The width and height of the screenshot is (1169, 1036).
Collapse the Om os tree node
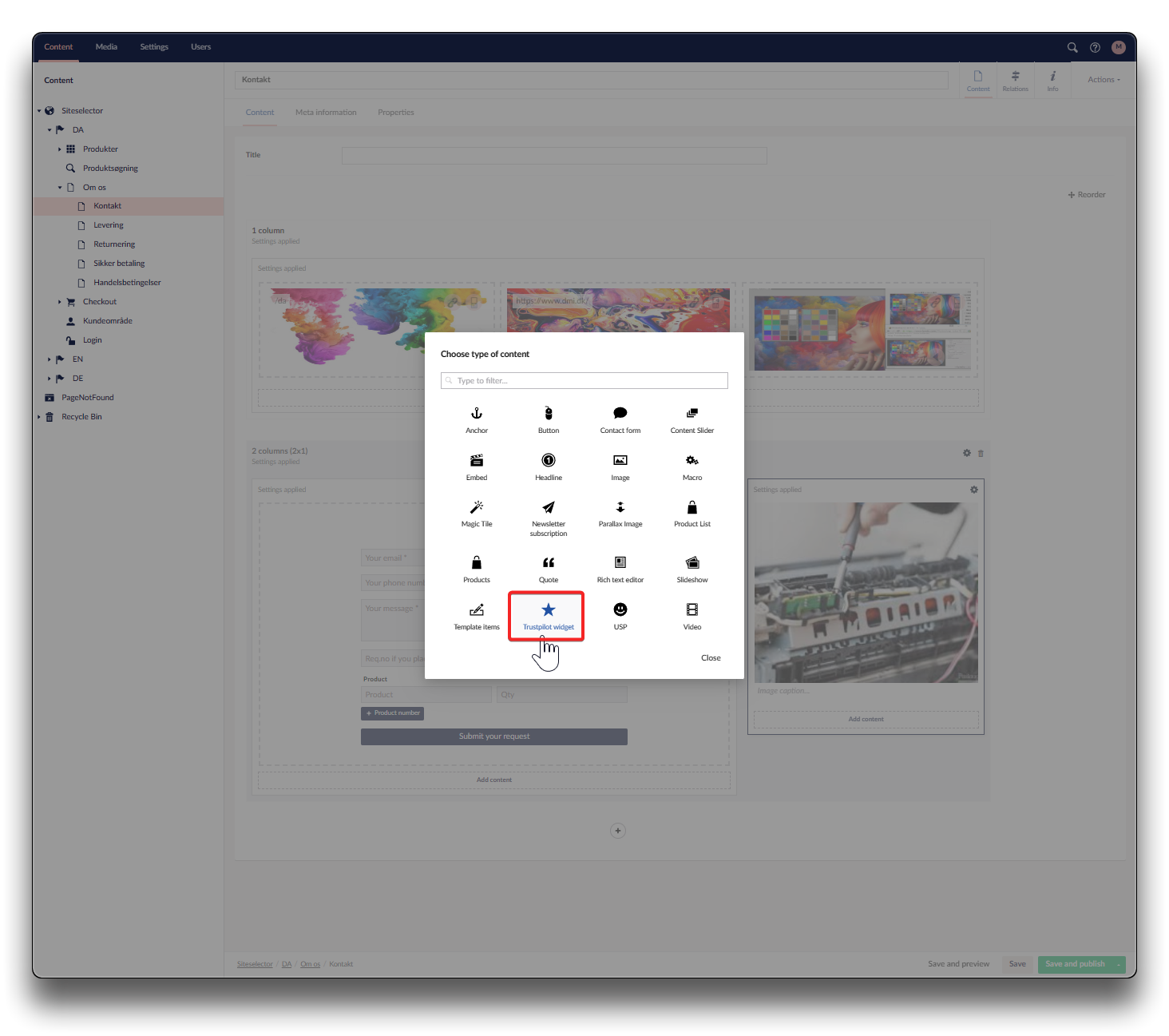[60, 188]
